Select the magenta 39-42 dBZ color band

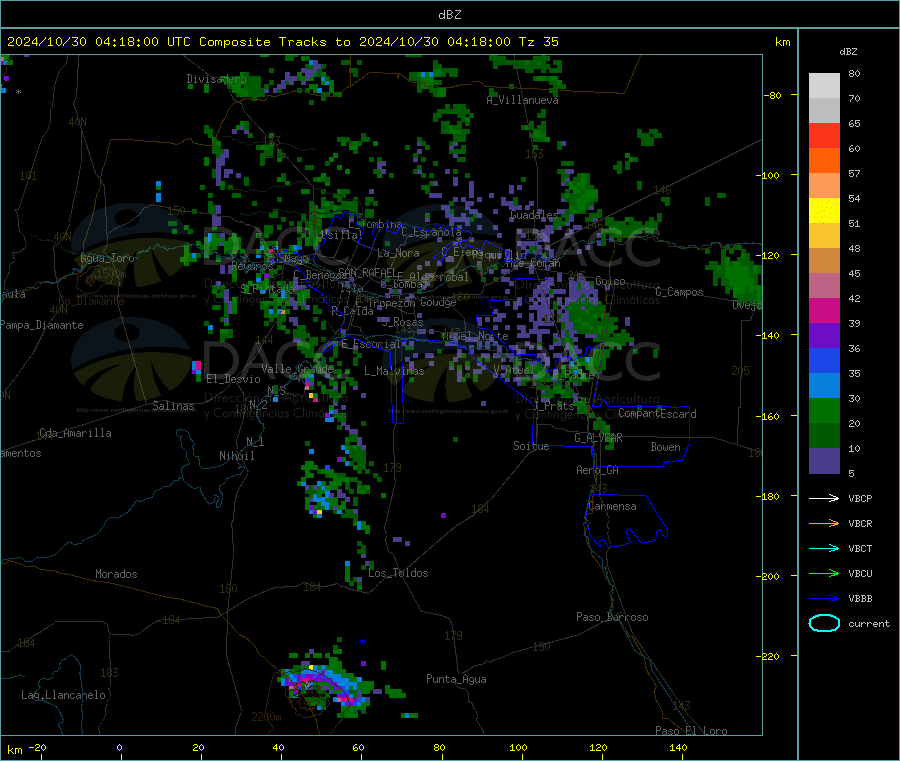click(x=824, y=310)
